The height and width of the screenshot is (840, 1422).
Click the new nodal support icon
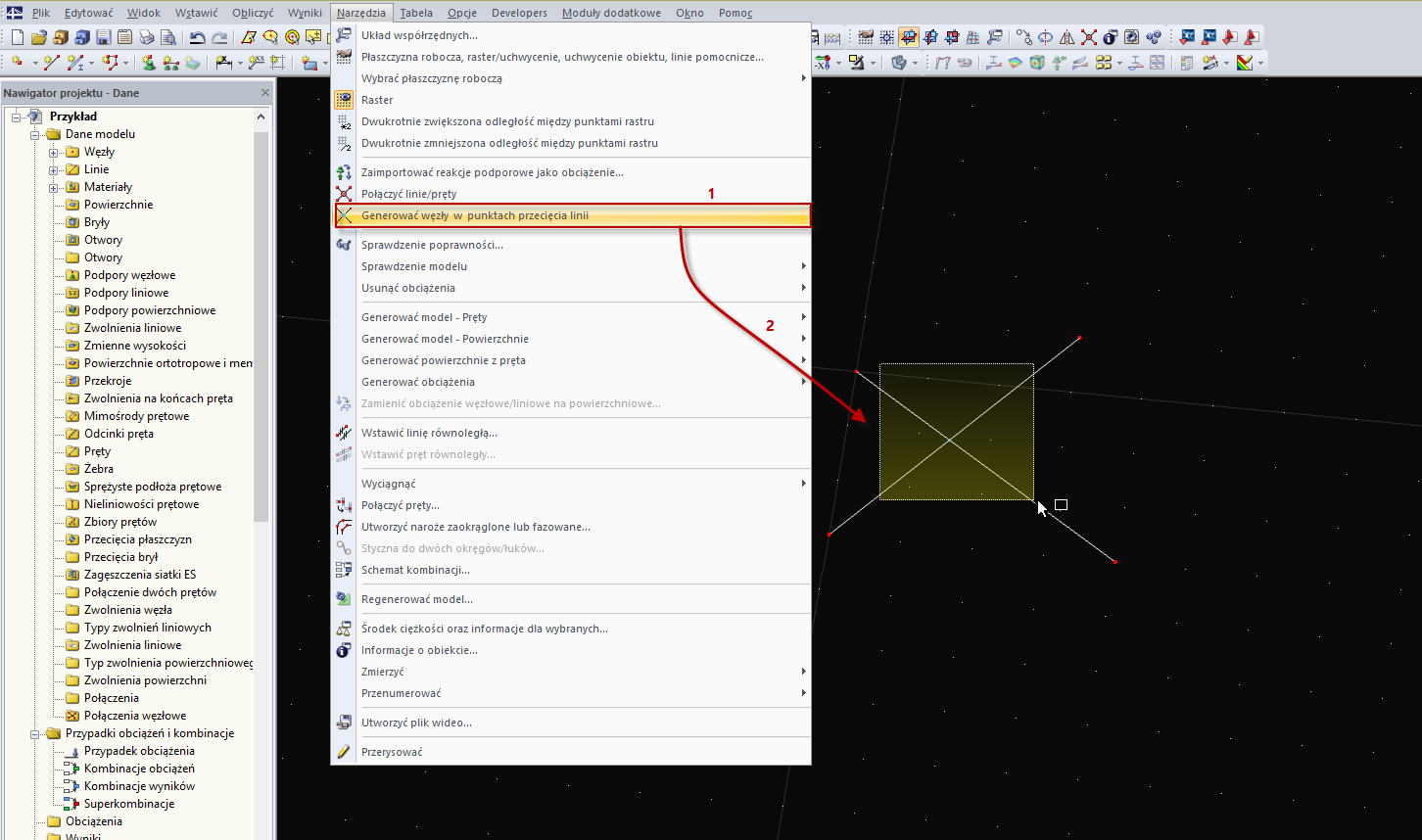(149, 62)
